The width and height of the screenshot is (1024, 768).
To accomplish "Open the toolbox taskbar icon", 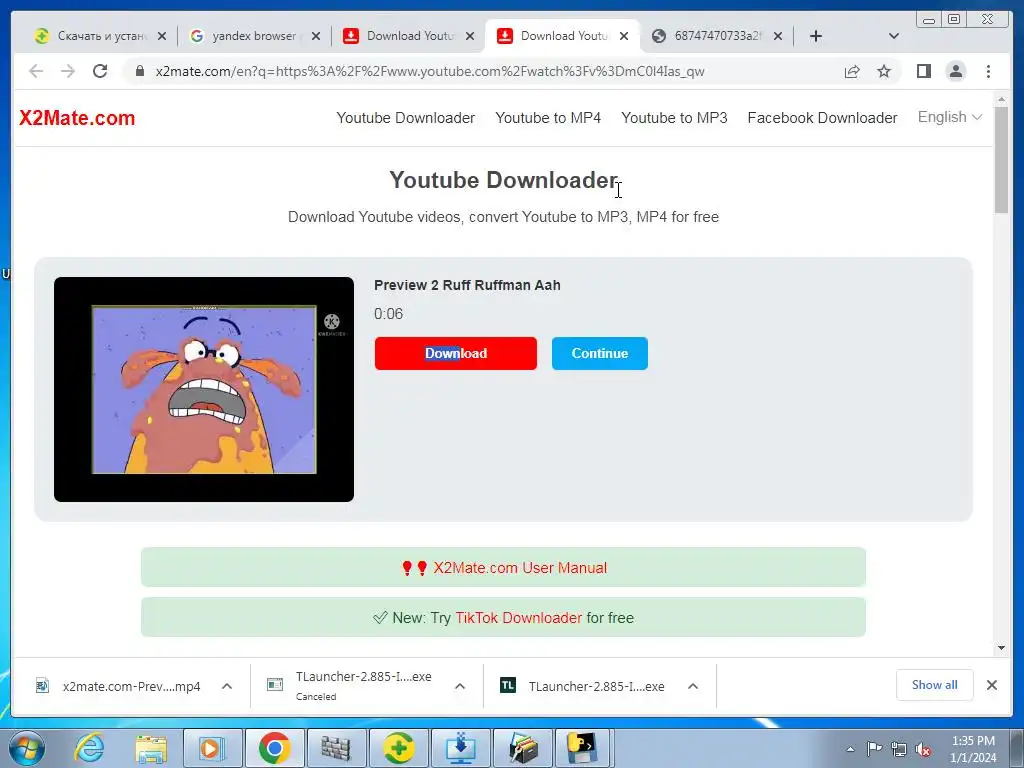I will [522, 748].
